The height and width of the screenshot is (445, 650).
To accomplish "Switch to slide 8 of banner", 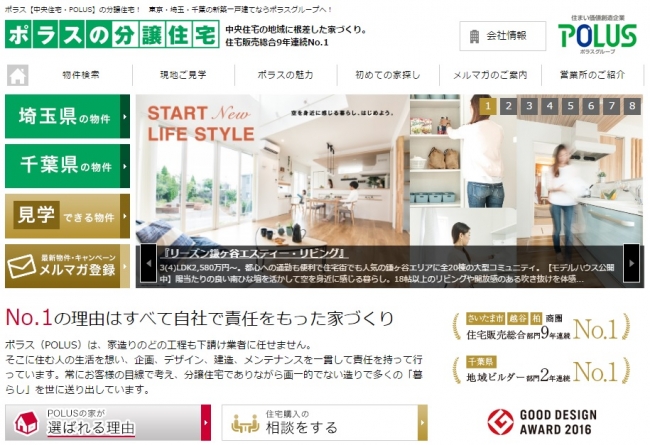I will pos(632,106).
